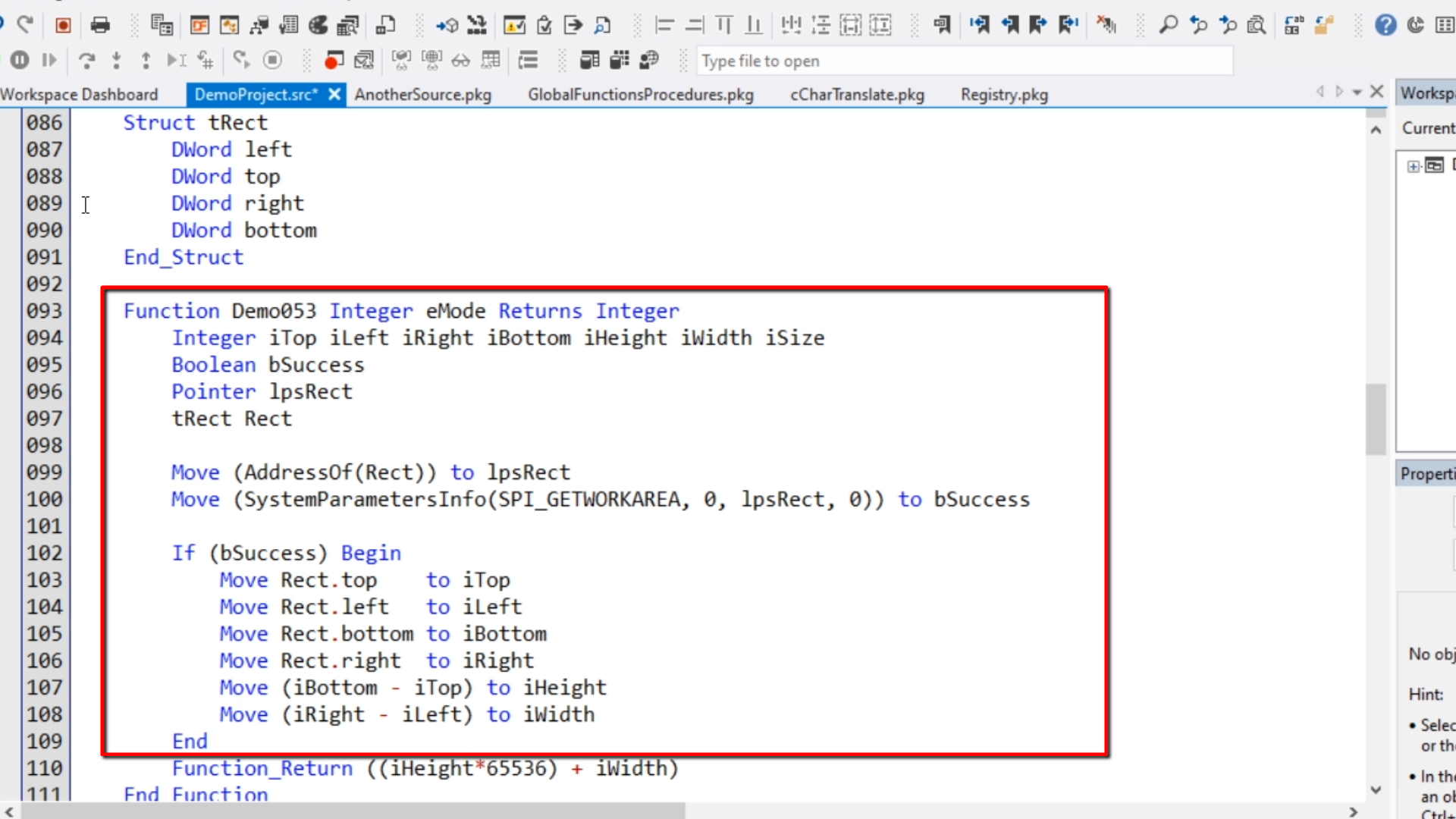Close the DemoProject.src tab

pos(334,94)
